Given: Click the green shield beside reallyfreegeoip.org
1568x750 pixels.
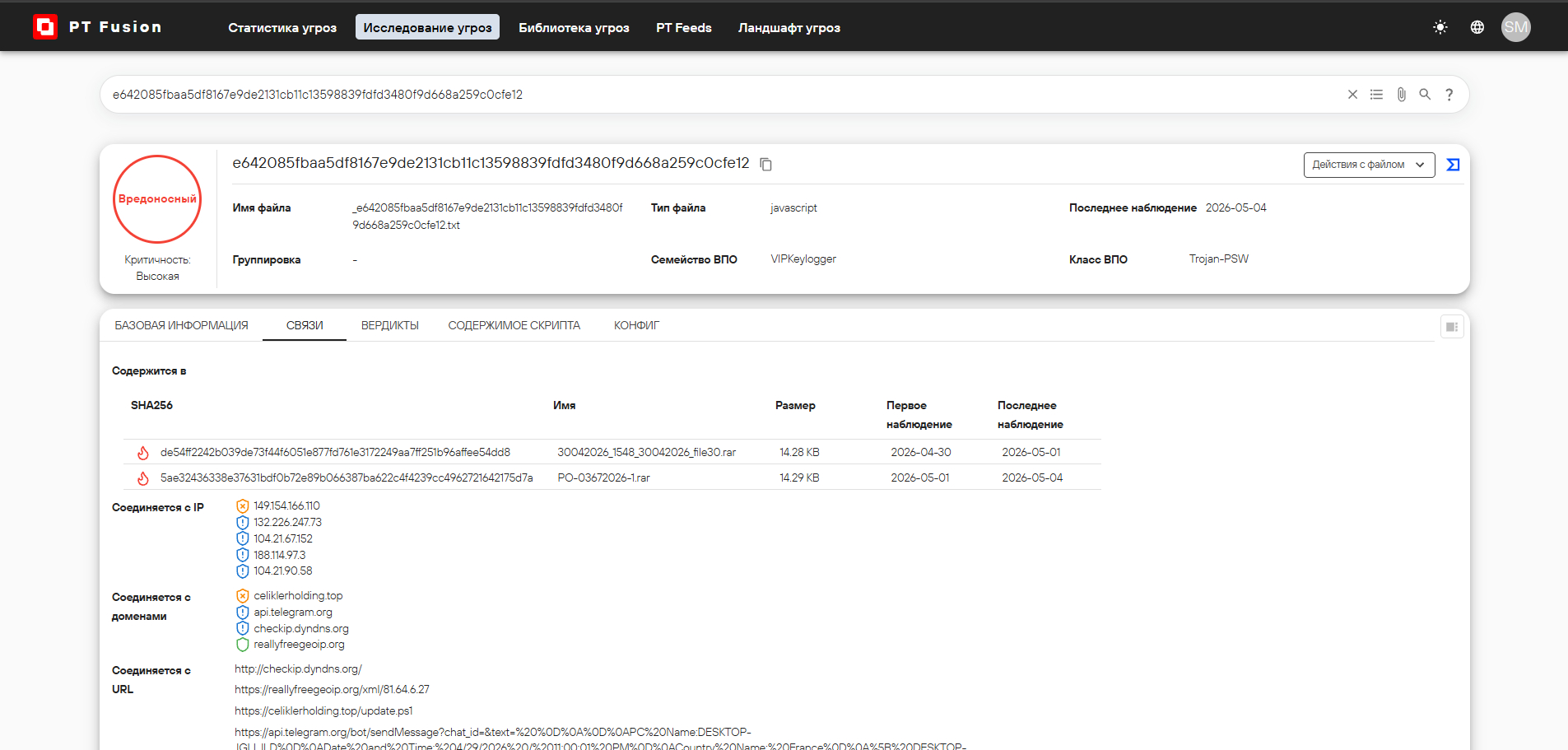Looking at the screenshot, I should (x=242, y=645).
